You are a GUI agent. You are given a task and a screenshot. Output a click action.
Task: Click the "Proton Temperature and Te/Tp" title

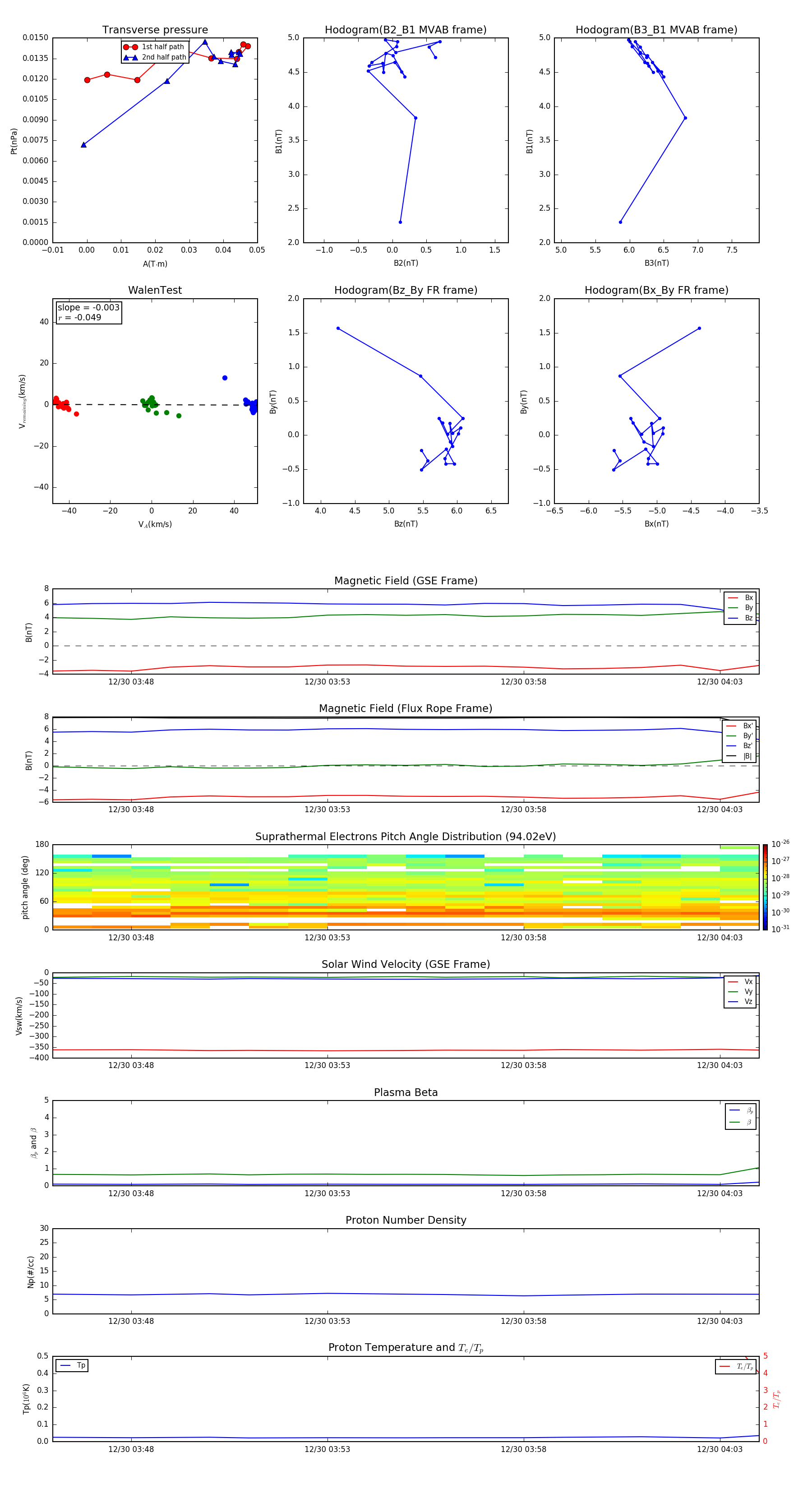pos(406,1347)
